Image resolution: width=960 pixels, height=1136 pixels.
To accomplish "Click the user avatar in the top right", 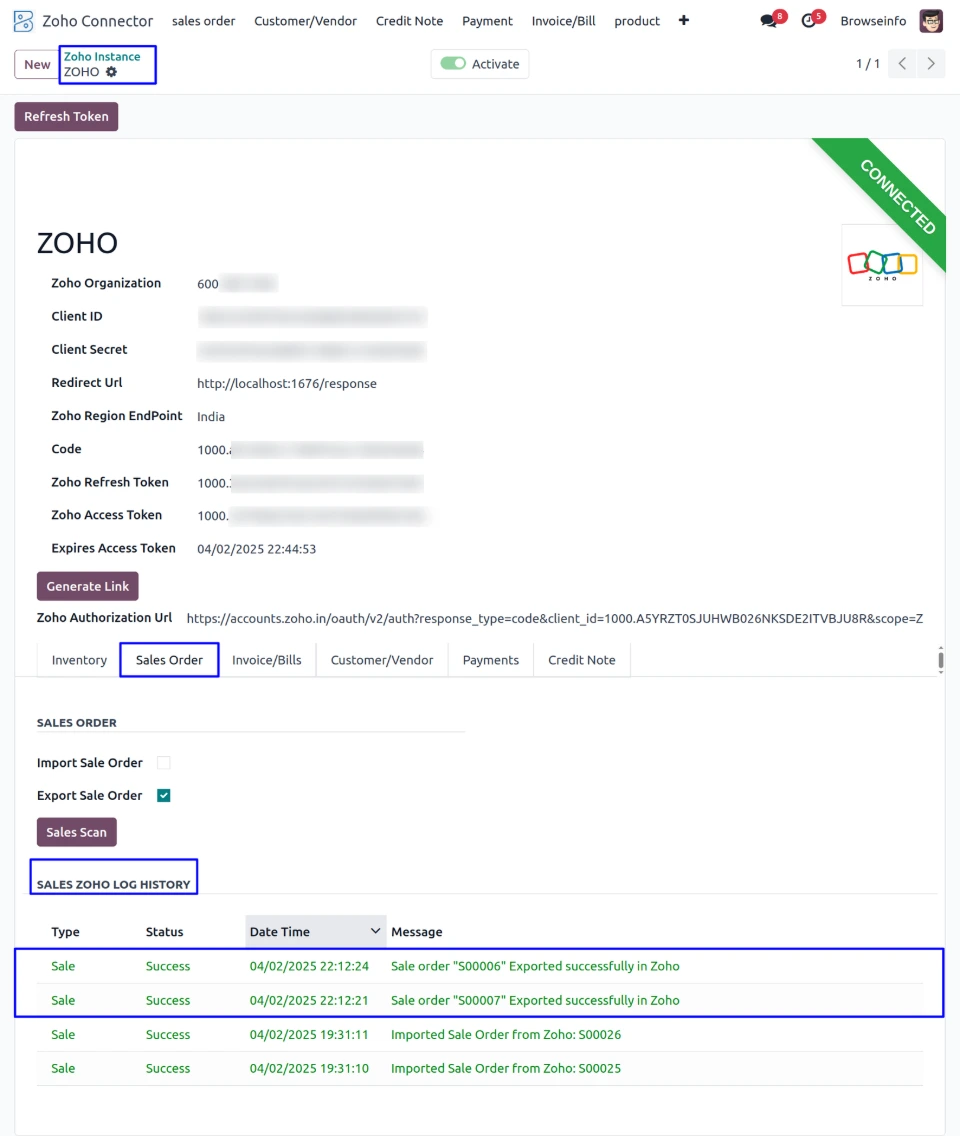I will click(931, 21).
